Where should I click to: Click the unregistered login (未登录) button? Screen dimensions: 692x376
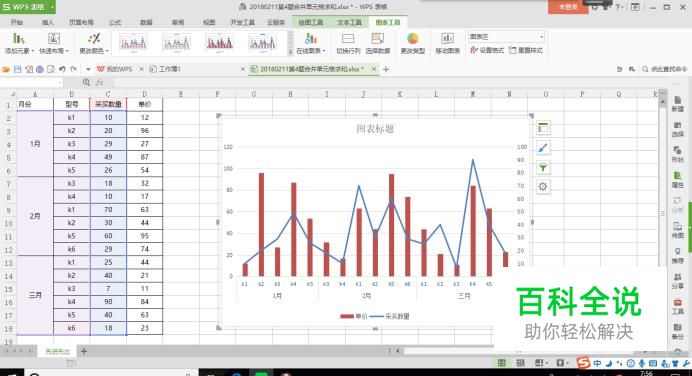pyautogui.click(x=568, y=7)
